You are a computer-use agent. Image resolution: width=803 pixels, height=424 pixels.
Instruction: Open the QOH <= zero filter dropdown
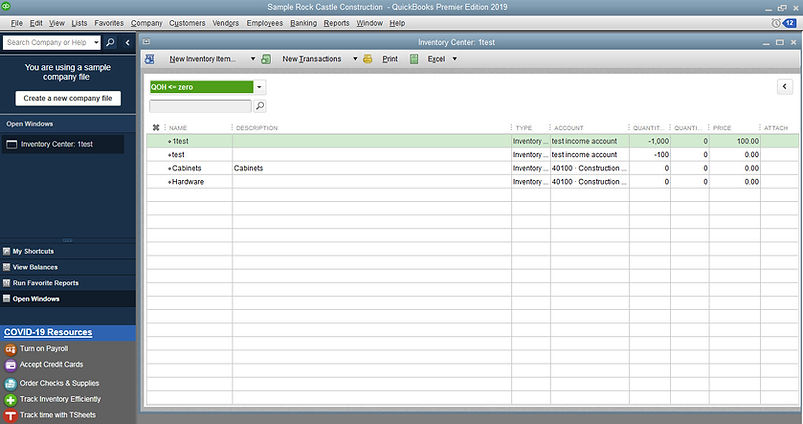pyautogui.click(x=259, y=87)
